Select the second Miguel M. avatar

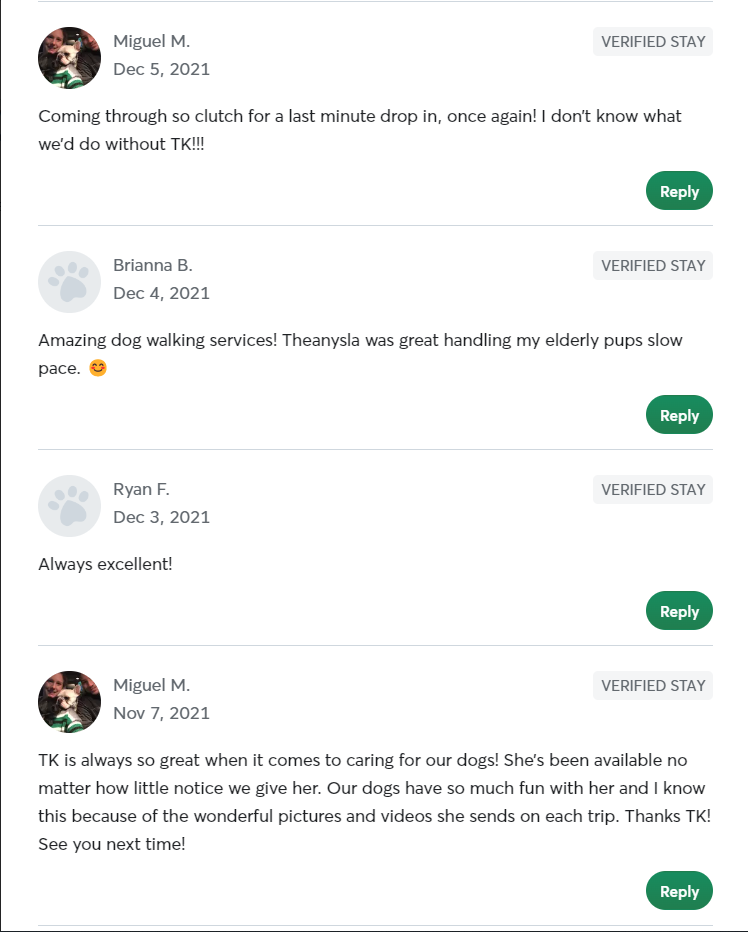click(x=69, y=701)
